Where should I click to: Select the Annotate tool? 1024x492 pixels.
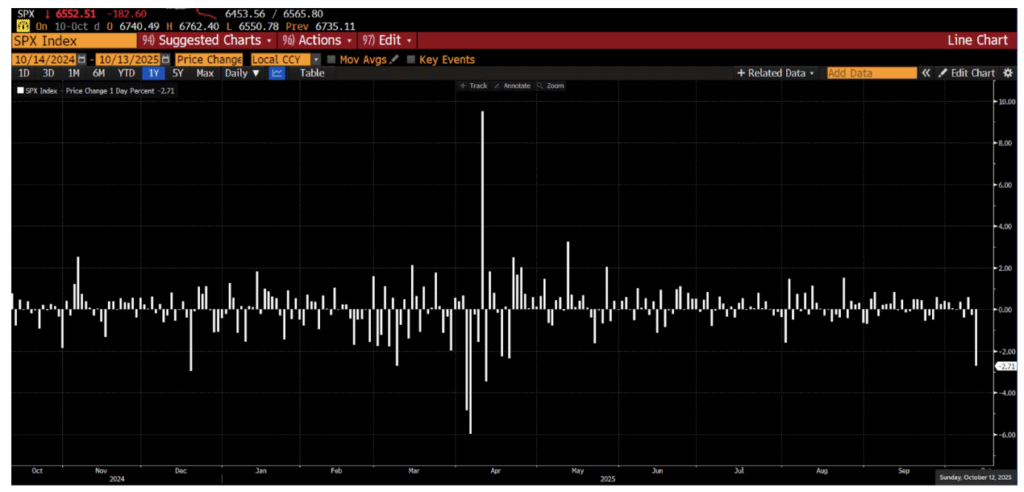[x=512, y=86]
